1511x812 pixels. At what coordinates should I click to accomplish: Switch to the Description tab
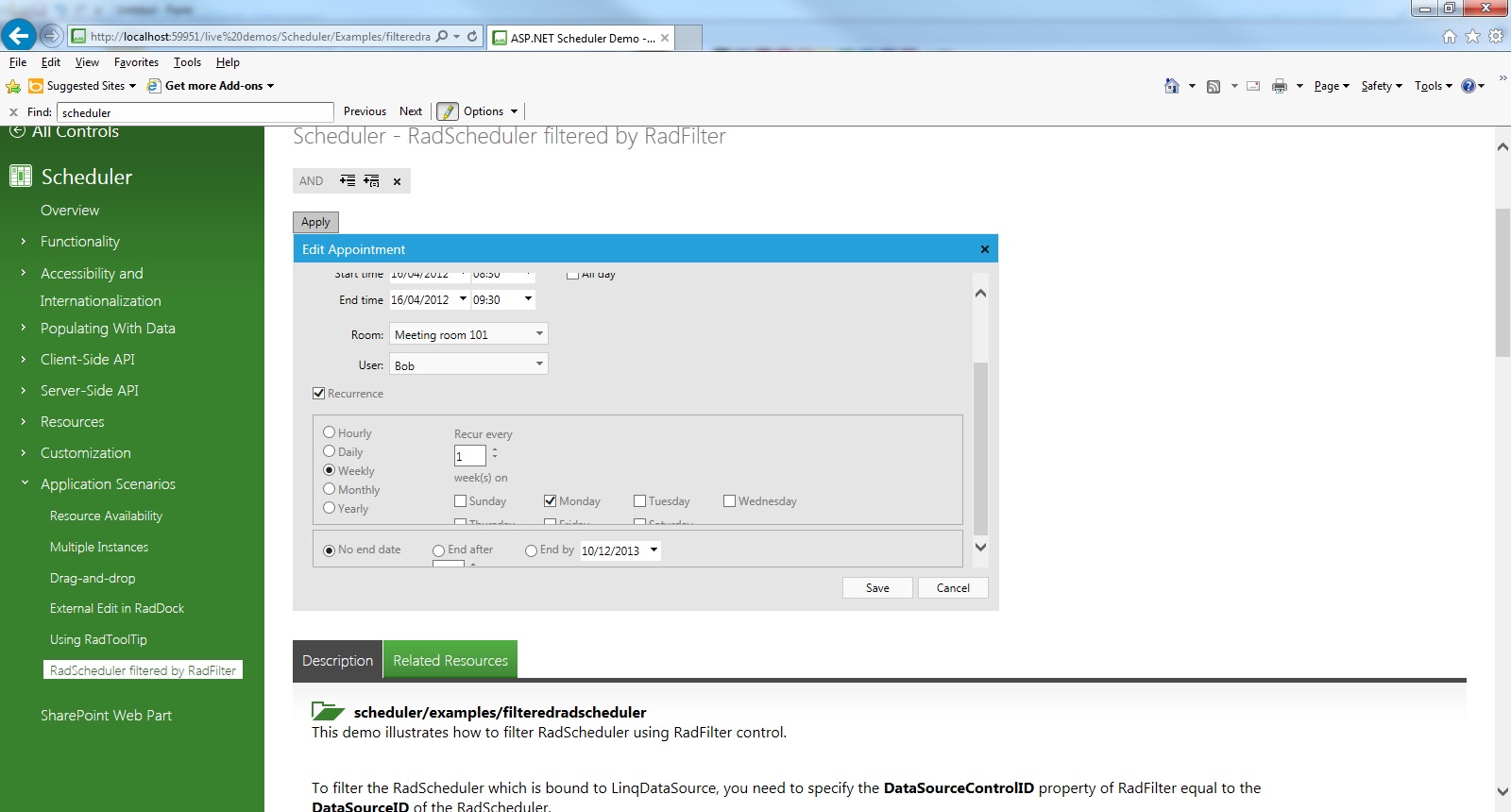(x=338, y=660)
